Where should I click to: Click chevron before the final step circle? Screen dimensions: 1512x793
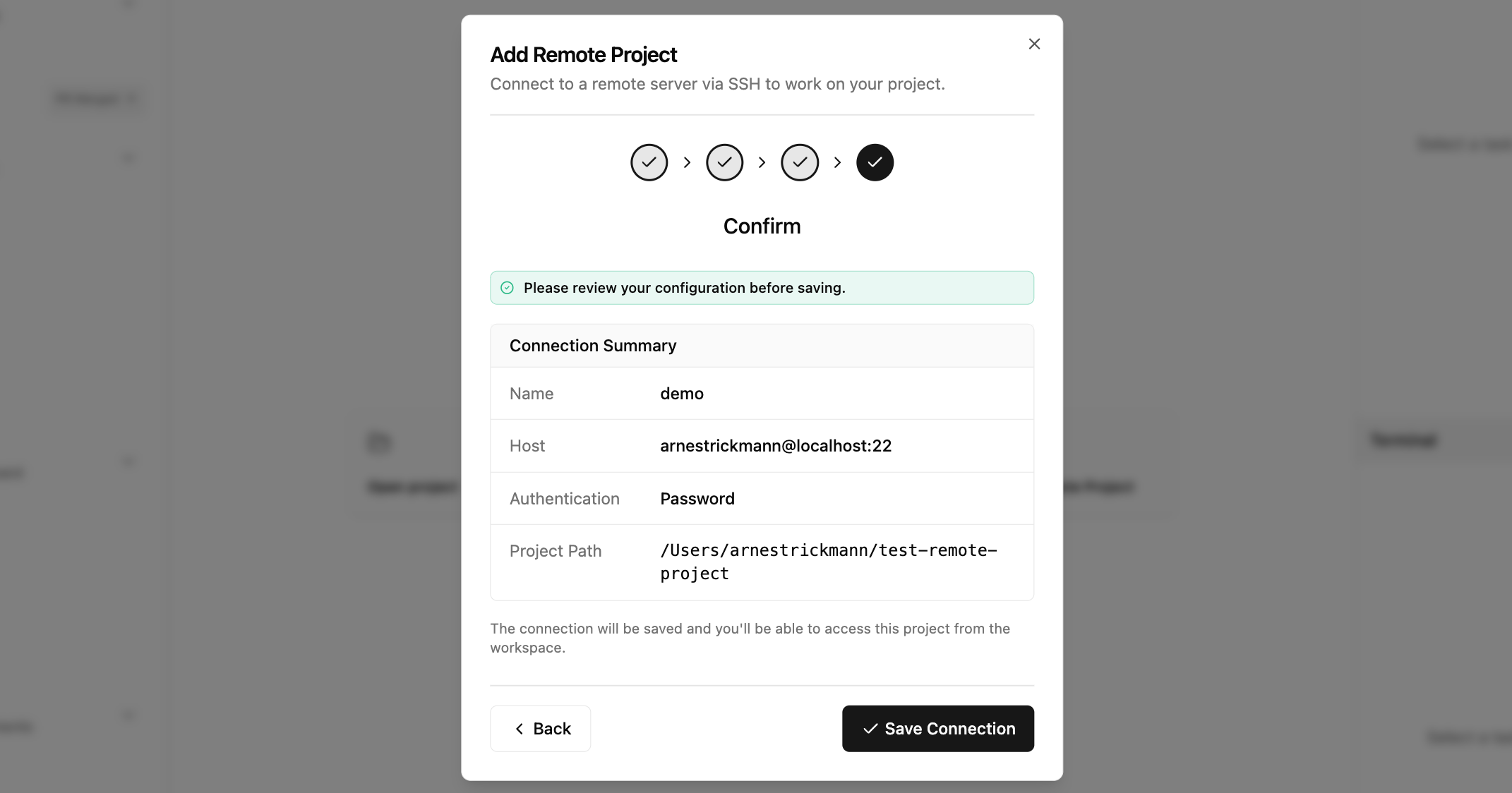[837, 162]
